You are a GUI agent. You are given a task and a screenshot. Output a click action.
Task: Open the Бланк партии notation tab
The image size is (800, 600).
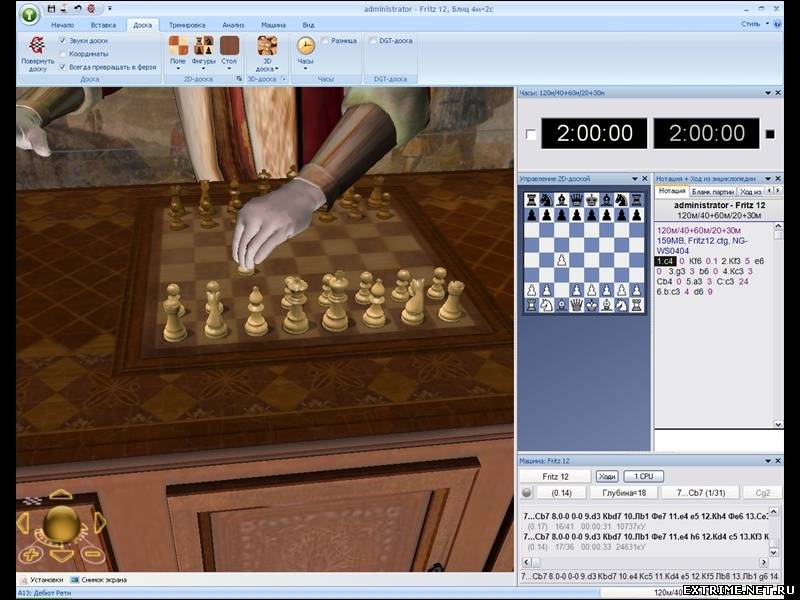[713, 191]
